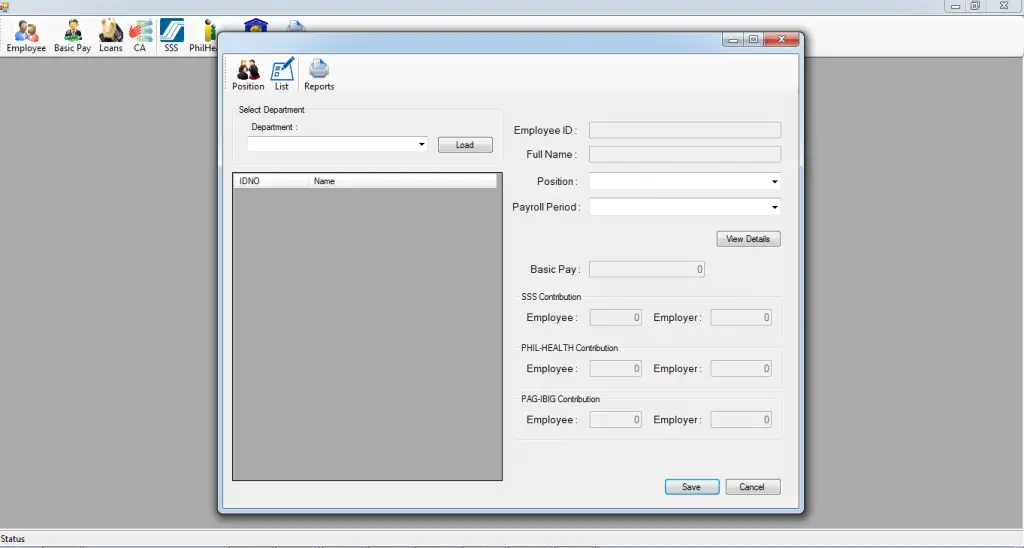
Task: Click the List icon in dialog toolbar
Action: 282,74
